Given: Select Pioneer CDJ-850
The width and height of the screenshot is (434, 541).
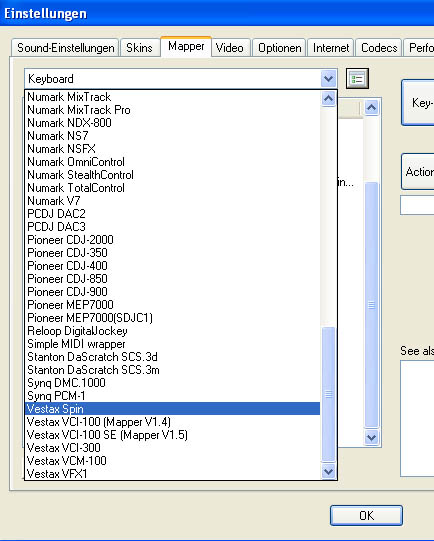Looking at the screenshot, I should (172, 279).
